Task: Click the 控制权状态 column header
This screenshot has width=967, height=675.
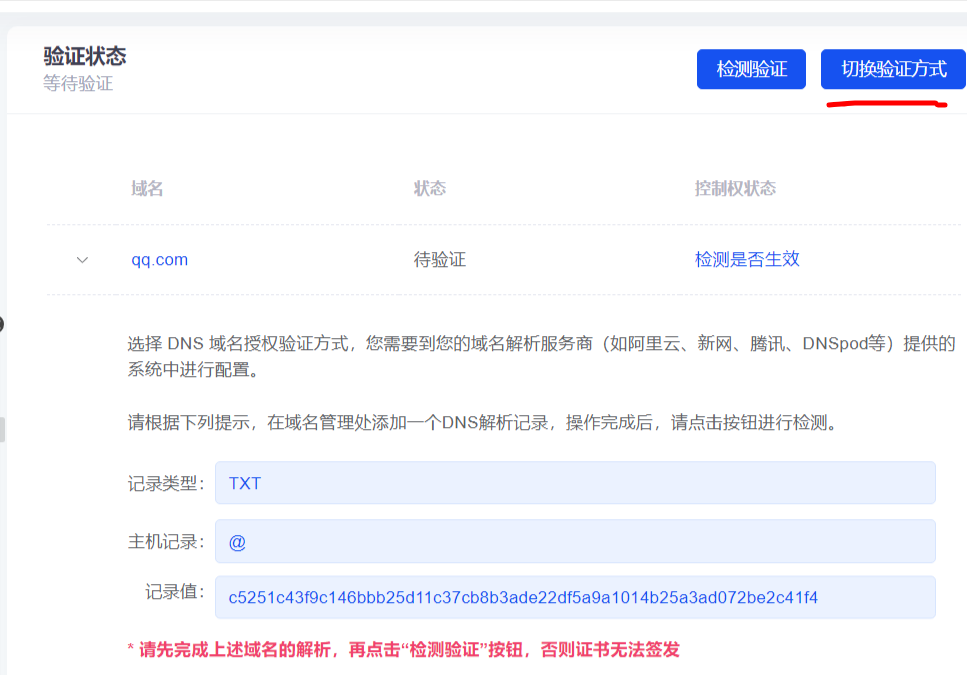Action: point(735,189)
